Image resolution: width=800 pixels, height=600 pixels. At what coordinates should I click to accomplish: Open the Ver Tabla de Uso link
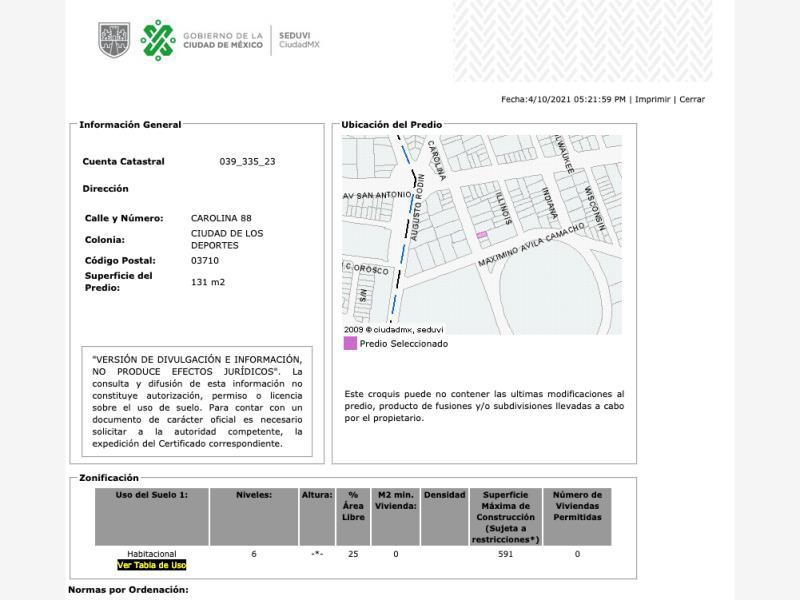click(152, 565)
